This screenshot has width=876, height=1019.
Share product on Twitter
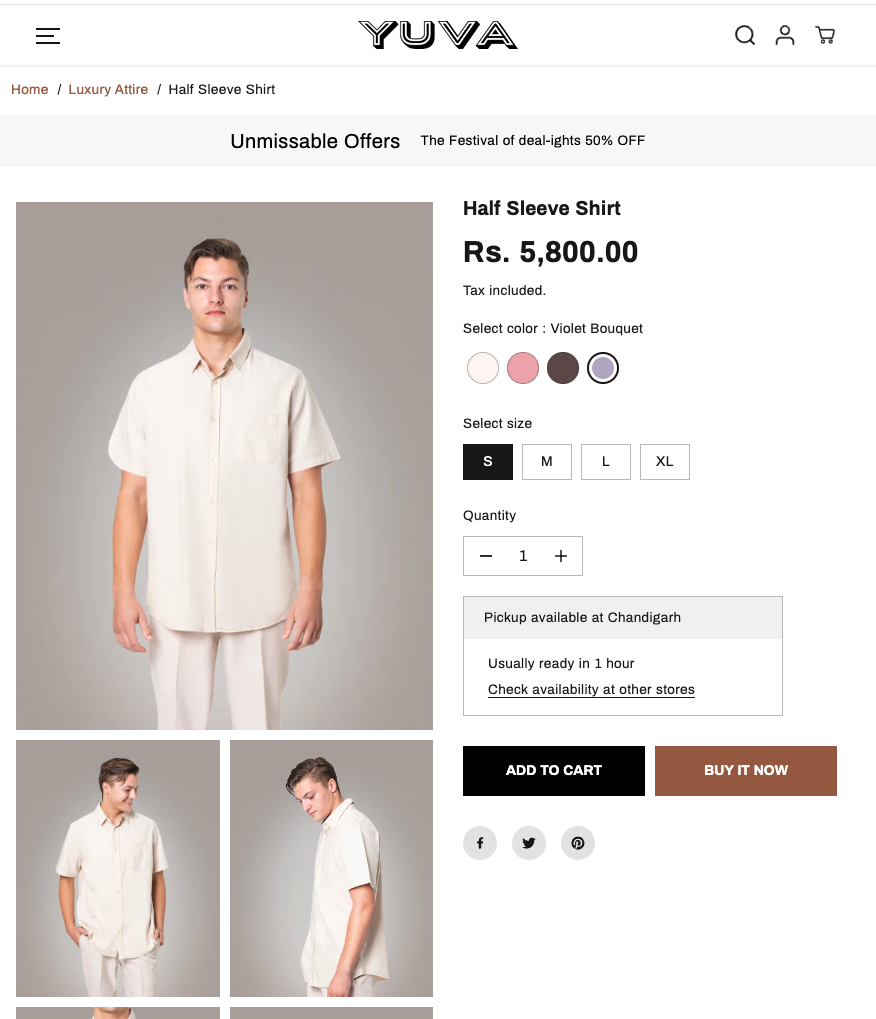click(529, 843)
